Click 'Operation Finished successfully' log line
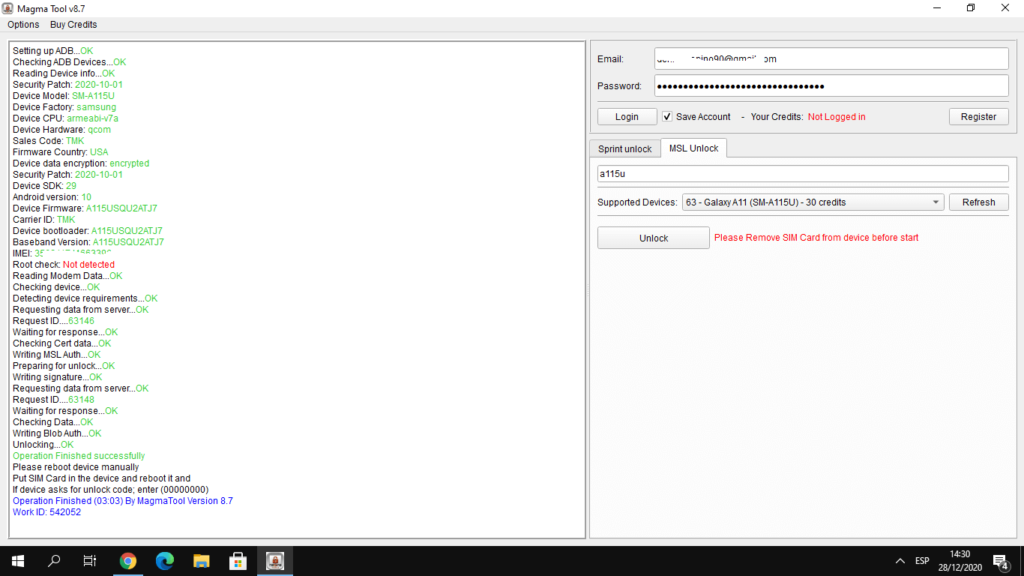The image size is (1024, 576). pyautogui.click(x=79, y=456)
